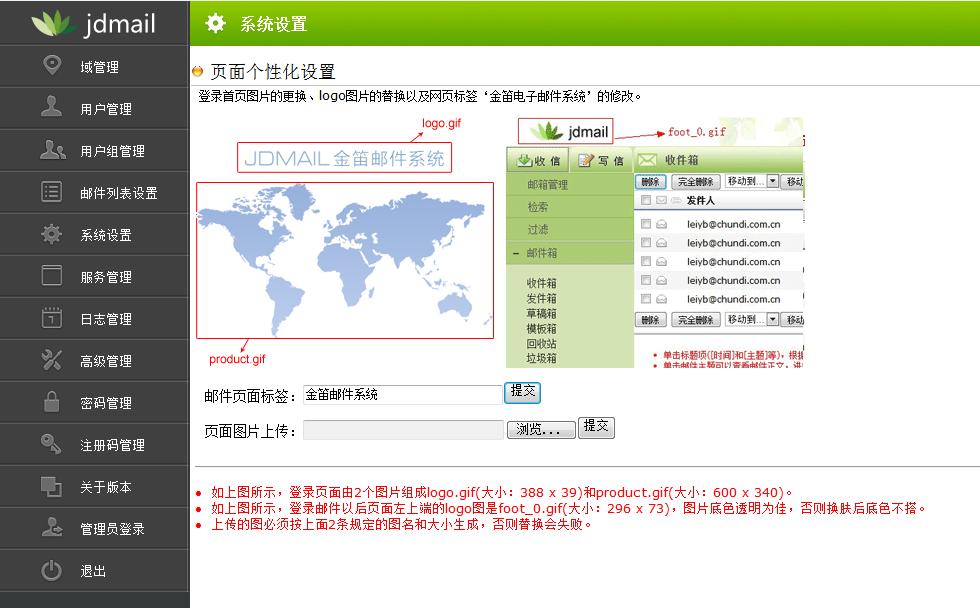
Task: Click the description starting 登录首页图片的更换
Action: [419, 96]
